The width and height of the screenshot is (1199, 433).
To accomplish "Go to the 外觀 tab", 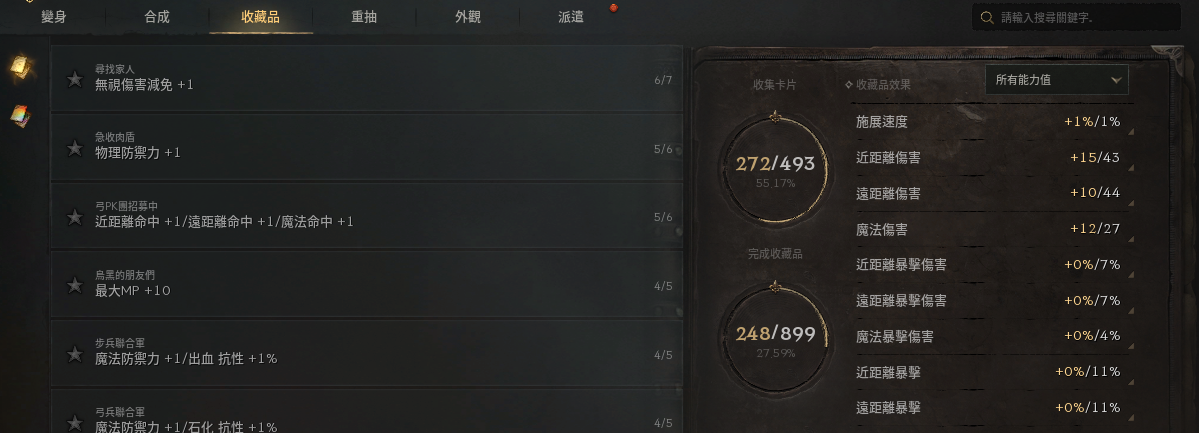I will click(467, 17).
